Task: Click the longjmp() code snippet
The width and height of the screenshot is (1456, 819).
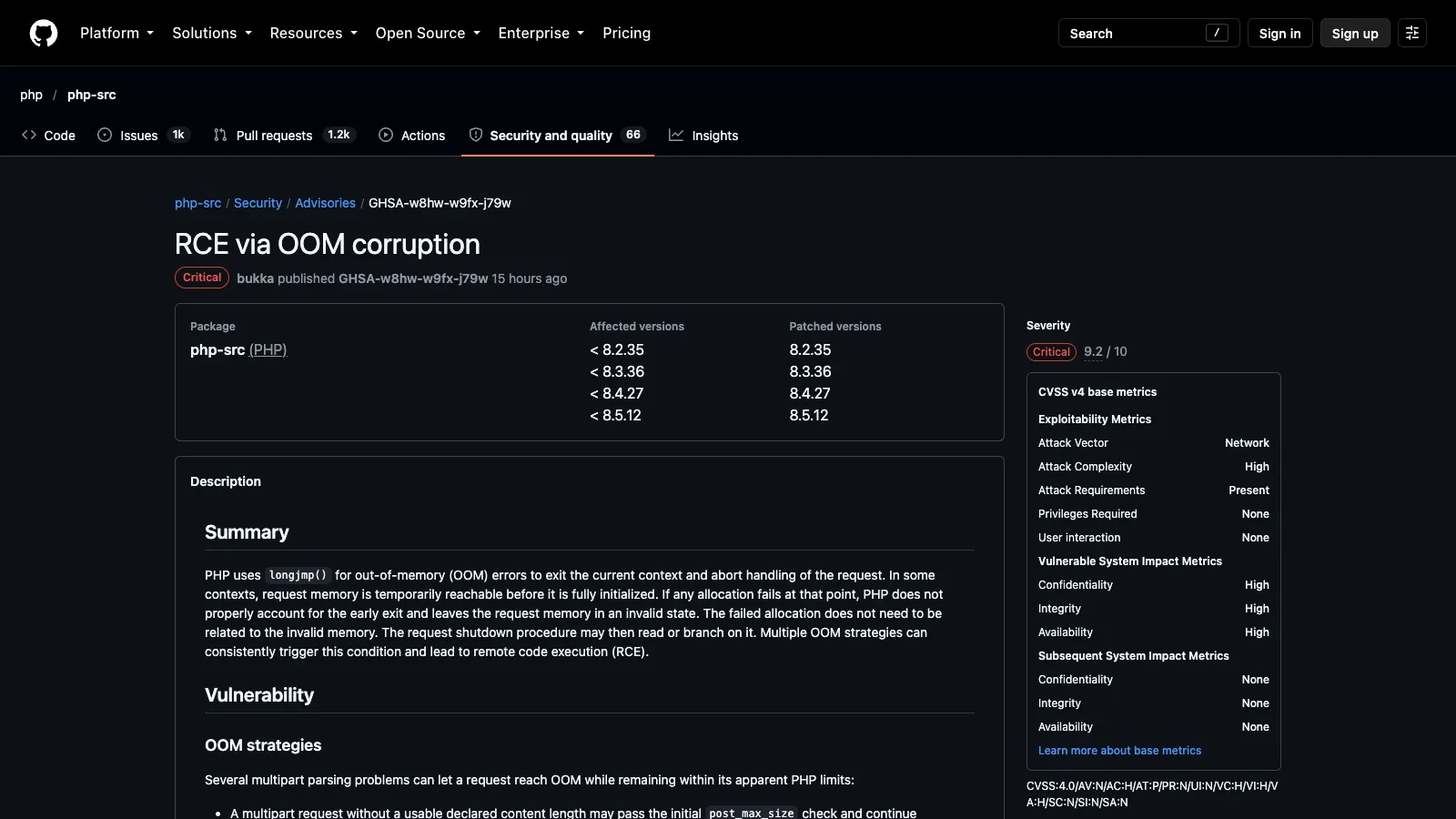Action: click(x=298, y=575)
